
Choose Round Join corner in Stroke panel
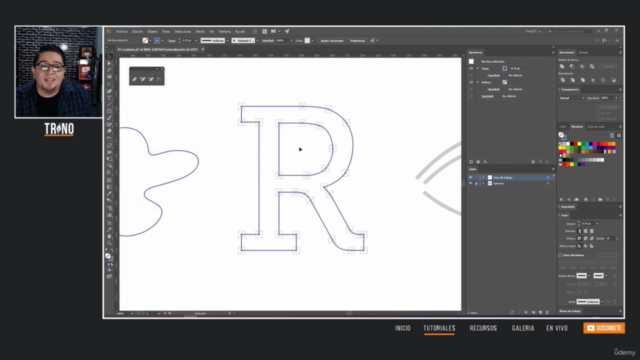click(x=586, y=238)
